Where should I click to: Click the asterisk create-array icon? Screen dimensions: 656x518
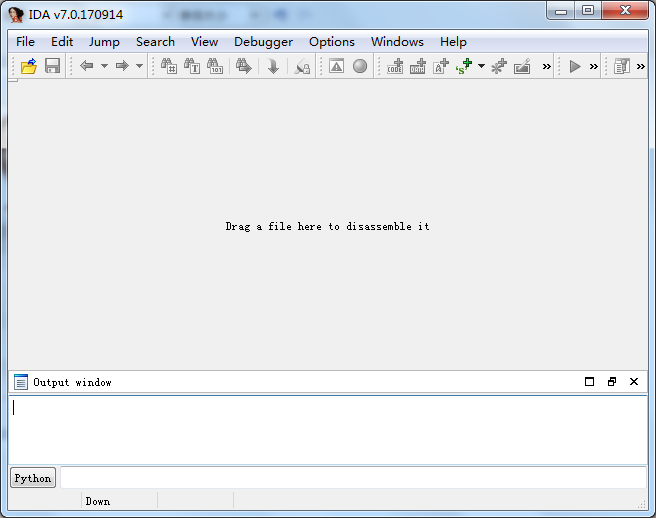(499, 66)
